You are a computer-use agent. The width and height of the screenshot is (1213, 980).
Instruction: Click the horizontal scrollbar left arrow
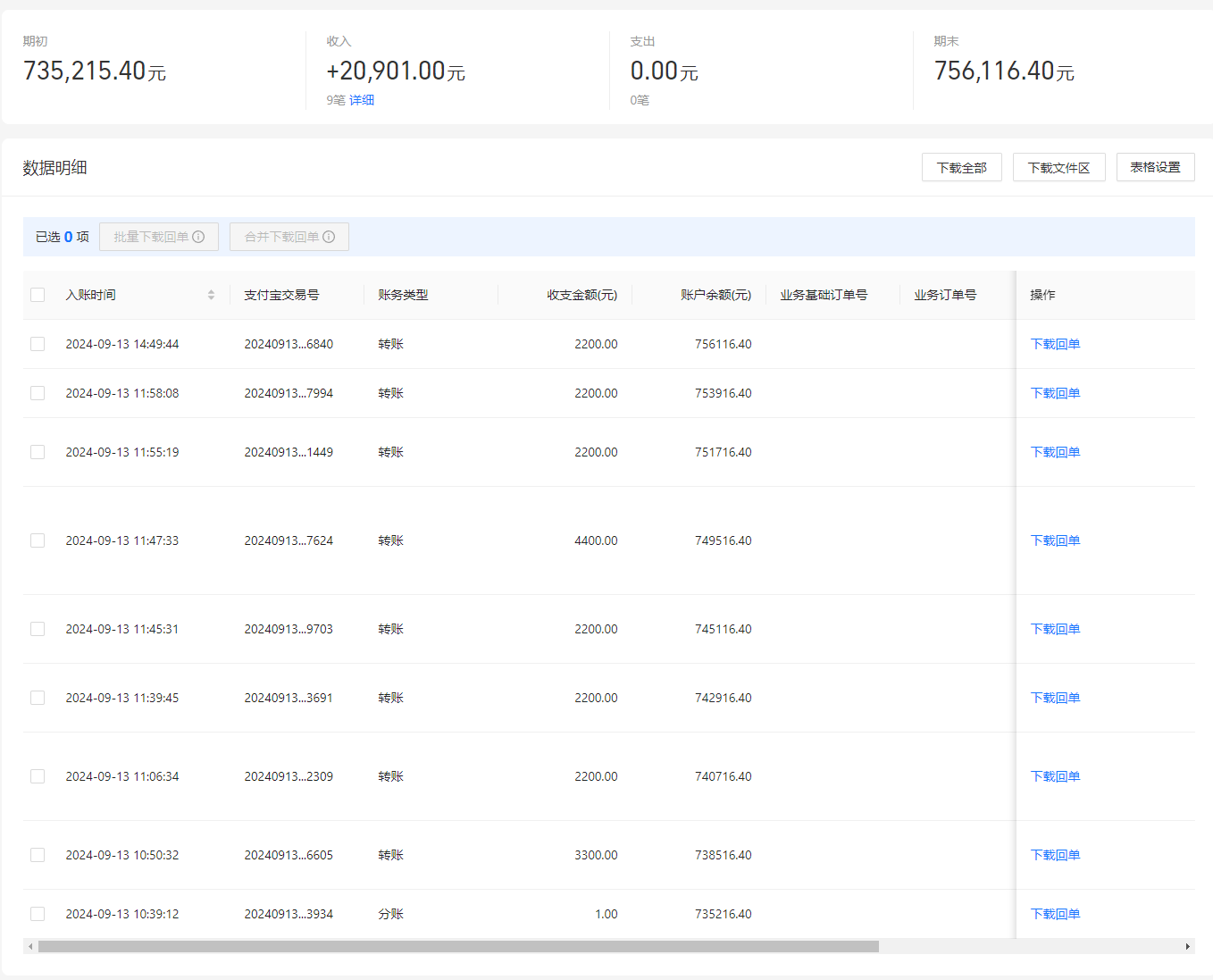pyautogui.click(x=30, y=946)
